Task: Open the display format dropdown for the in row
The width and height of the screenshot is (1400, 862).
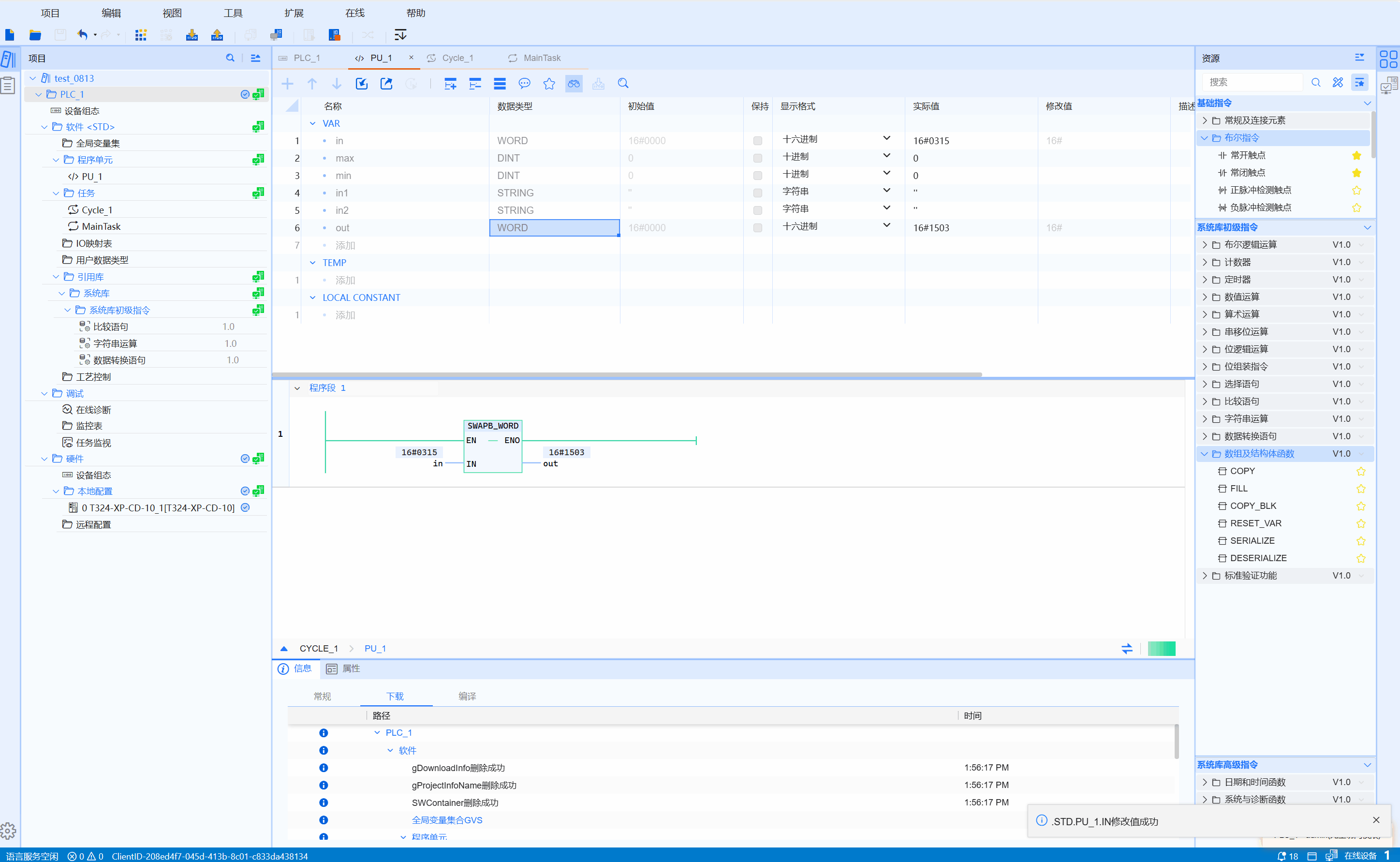Action: (x=886, y=138)
